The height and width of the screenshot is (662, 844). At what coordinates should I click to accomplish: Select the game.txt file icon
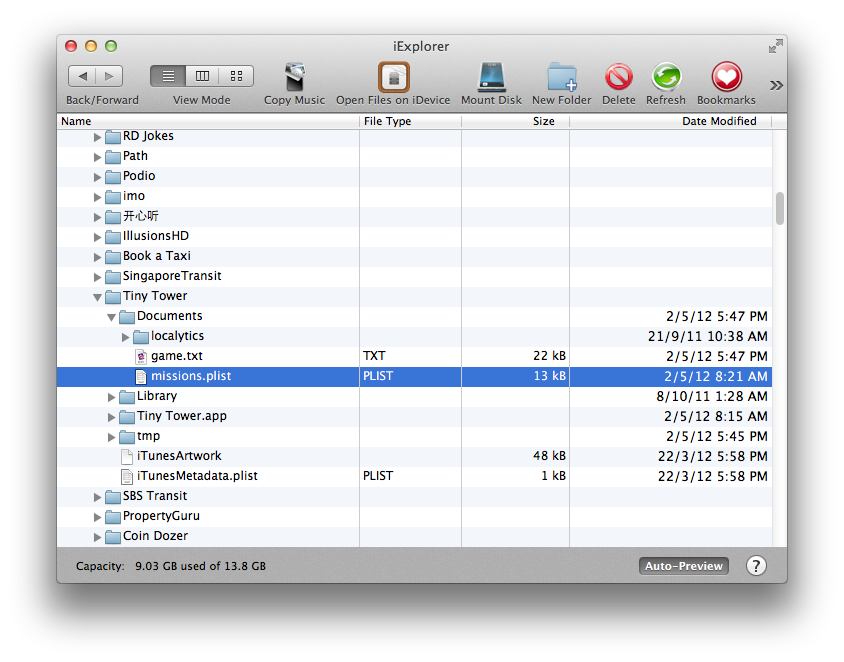pos(141,356)
